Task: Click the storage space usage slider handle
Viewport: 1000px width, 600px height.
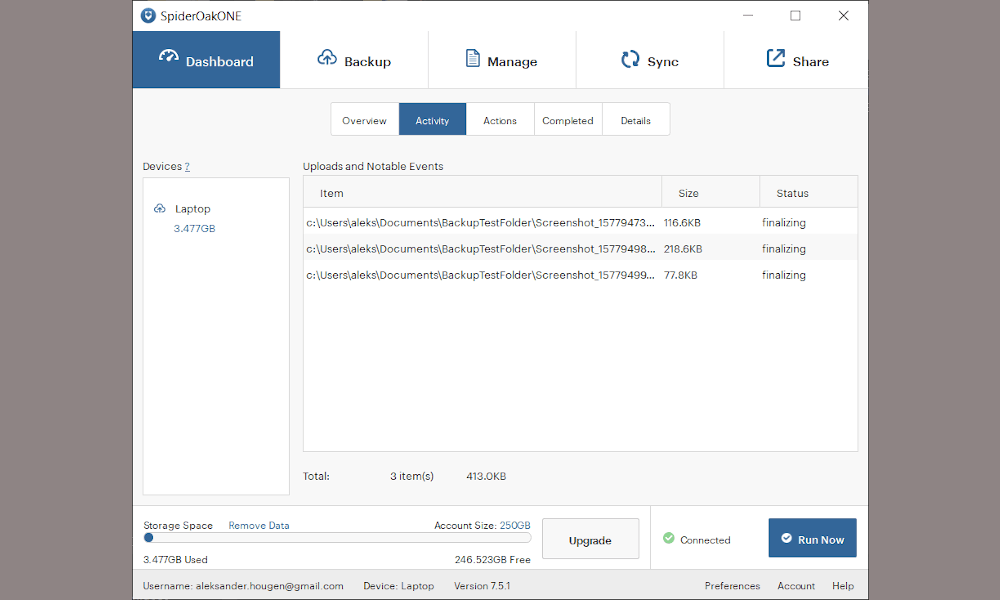Action: [149, 538]
